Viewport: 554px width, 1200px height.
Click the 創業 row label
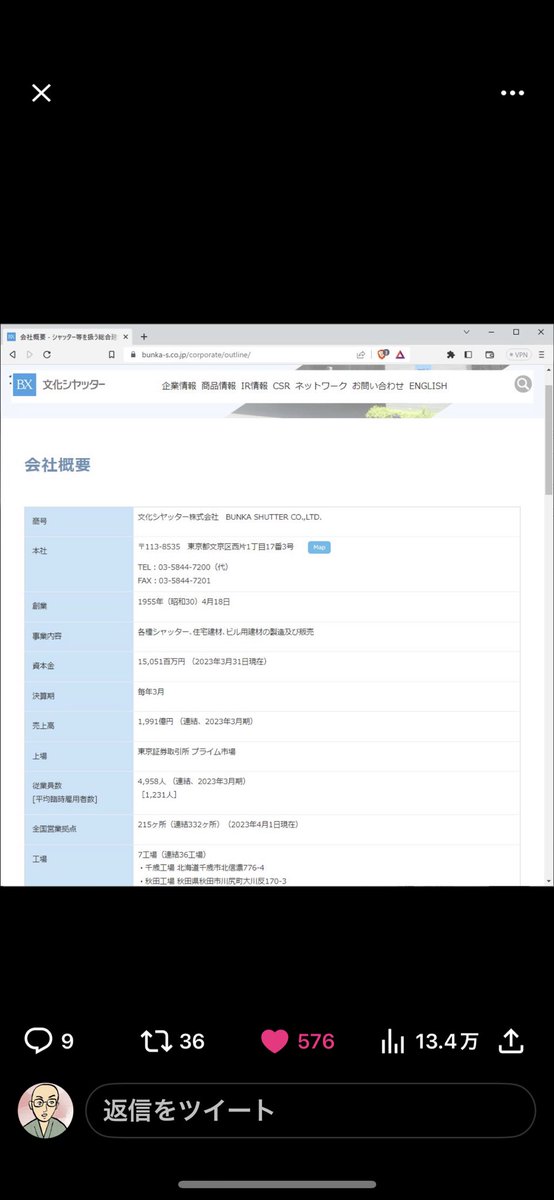click(38, 606)
